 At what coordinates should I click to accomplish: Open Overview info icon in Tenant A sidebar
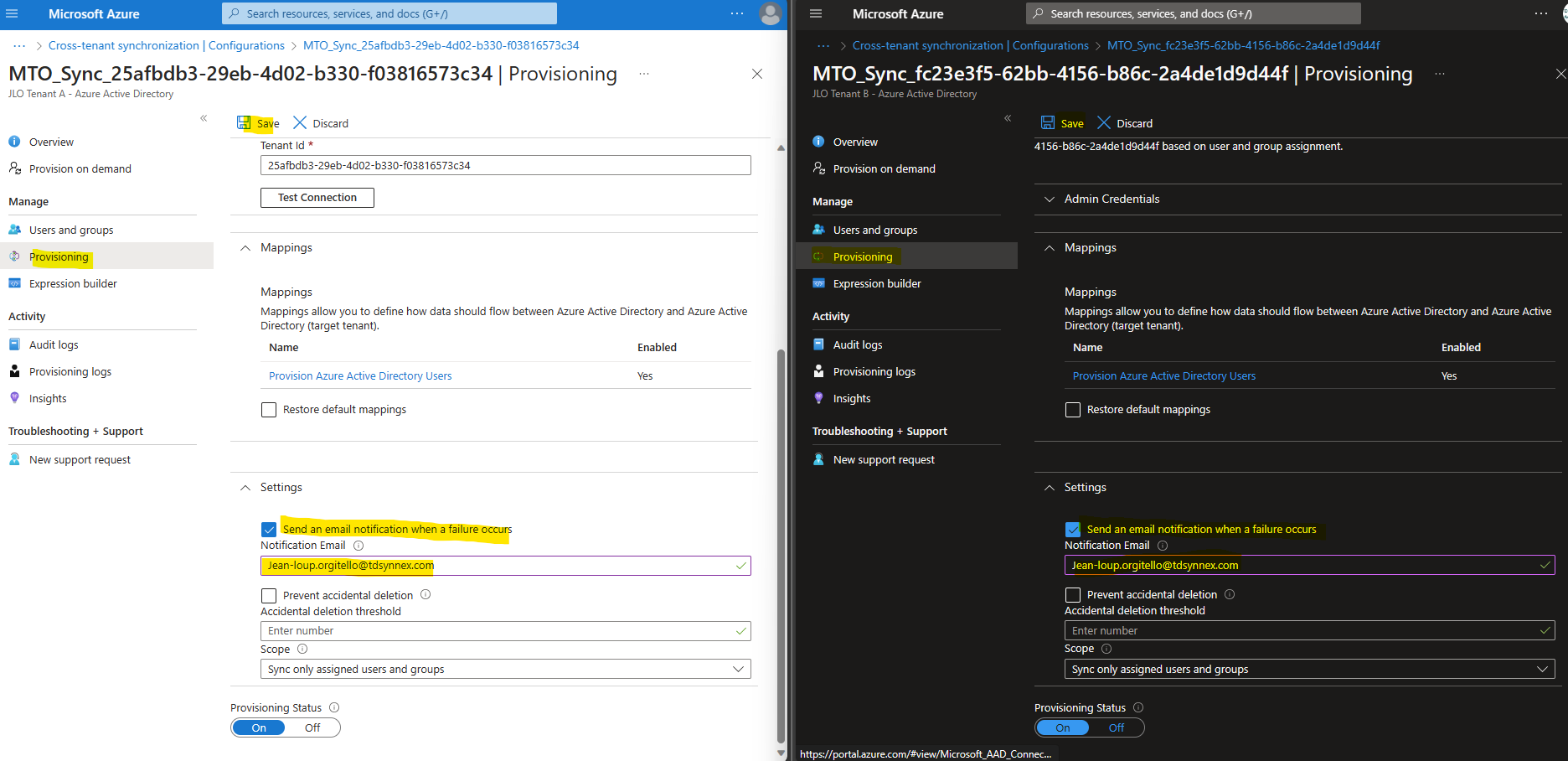pos(14,142)
